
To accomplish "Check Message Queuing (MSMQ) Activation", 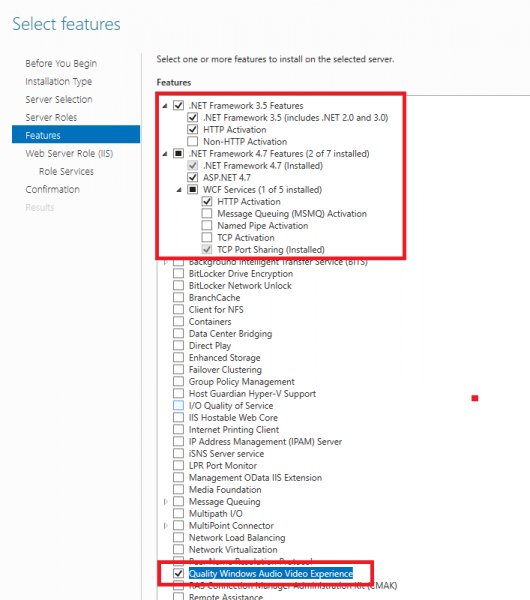I will pos(207,213).
